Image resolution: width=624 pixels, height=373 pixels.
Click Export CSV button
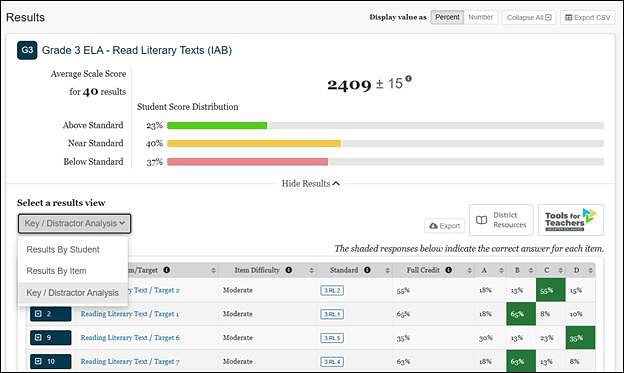pos(587,18)
